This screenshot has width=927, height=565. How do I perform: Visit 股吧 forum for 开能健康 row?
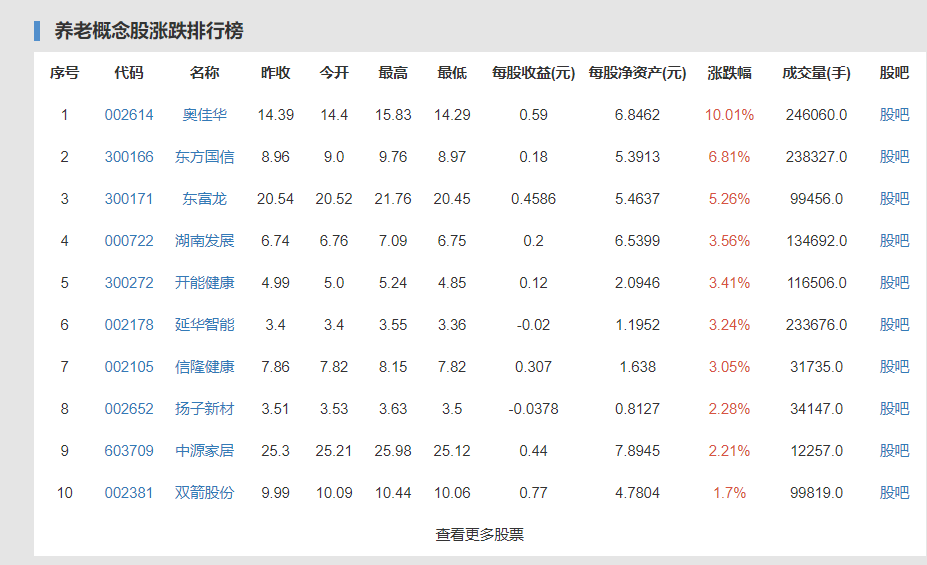[894, 282]
